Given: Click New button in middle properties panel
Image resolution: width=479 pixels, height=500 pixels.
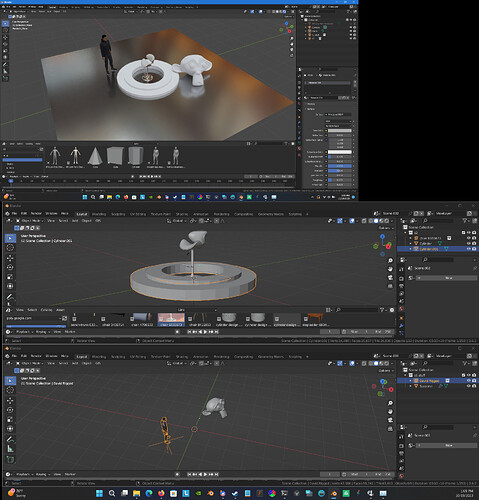Looking at the screenshot, I should click(446, 278).
